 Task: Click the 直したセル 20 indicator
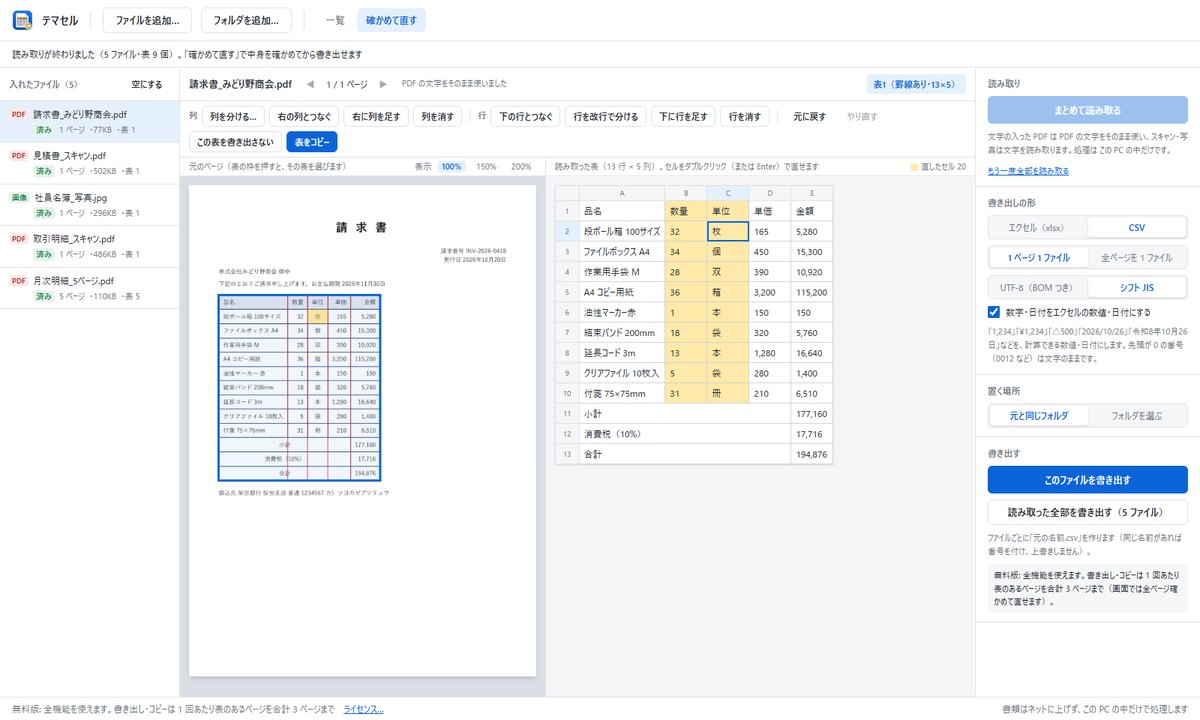pyautogui.click(x=938, y=166)
